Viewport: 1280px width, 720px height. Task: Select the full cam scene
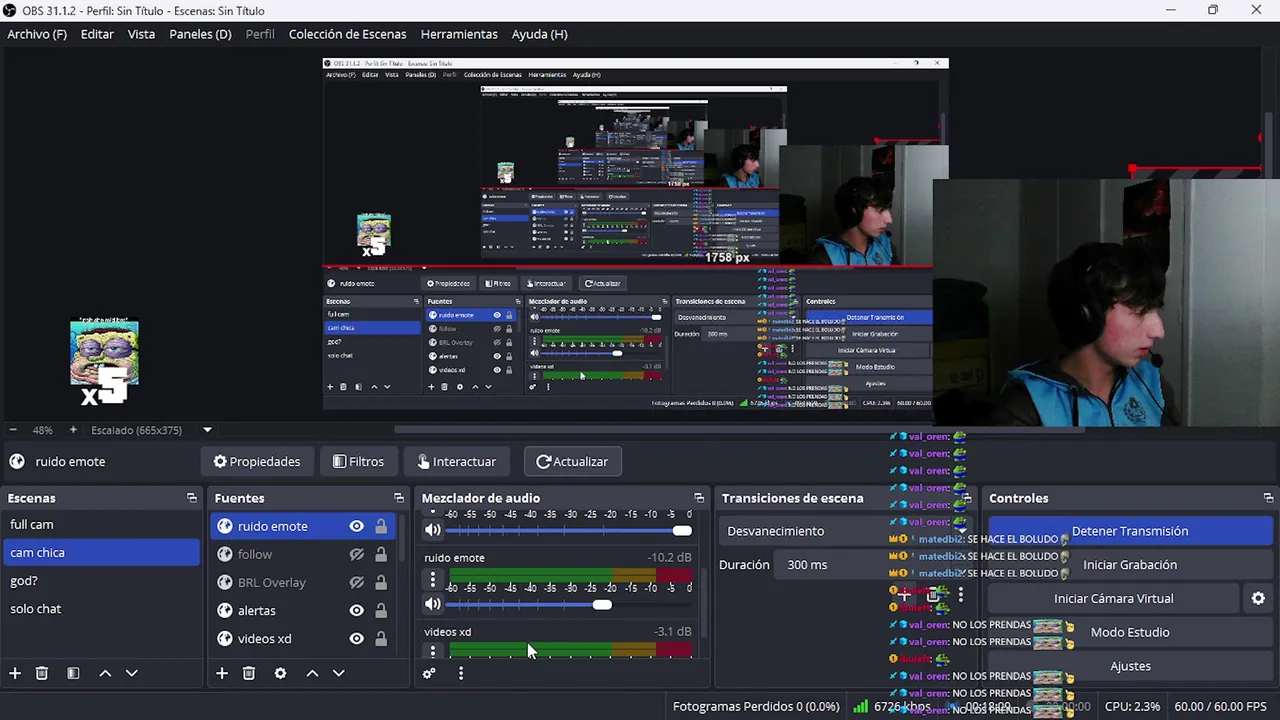101,524
